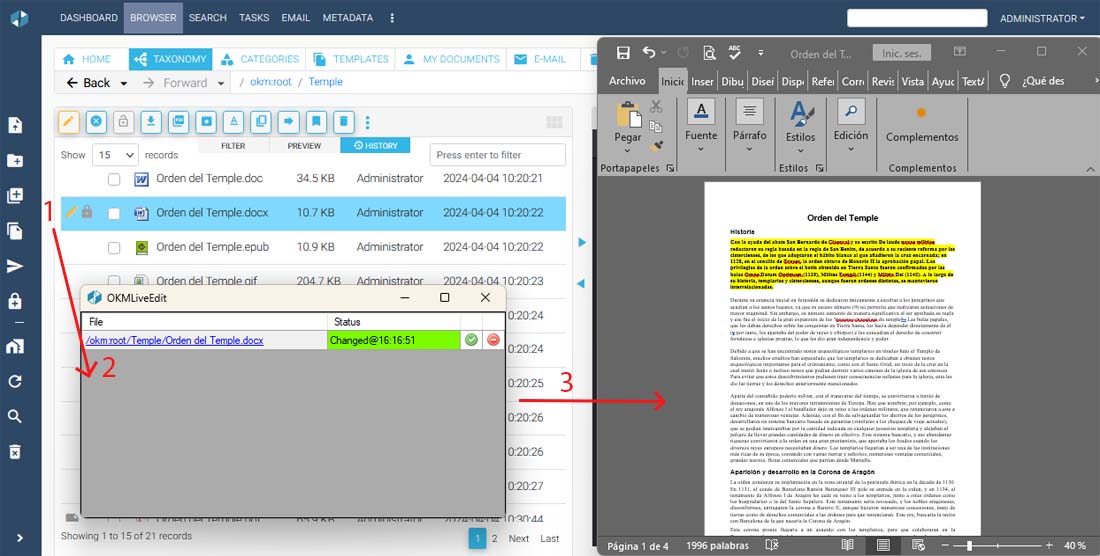Select checkbox beside Orden del Temple.docx
The height and width of the screenshot is (556, 1100).
pyautogui.click(x=114, y=213)
